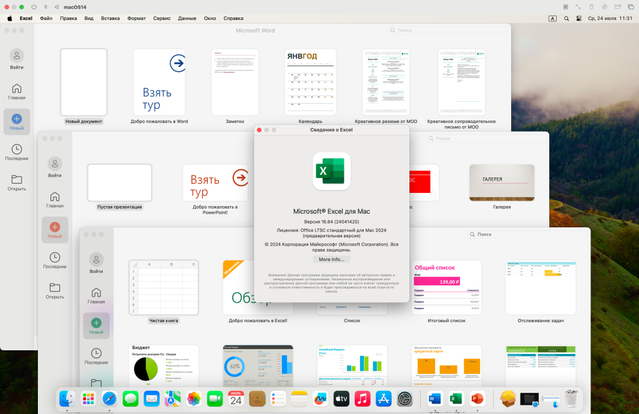
Task: Switch to Excel from the Dock
Action: 456,399
